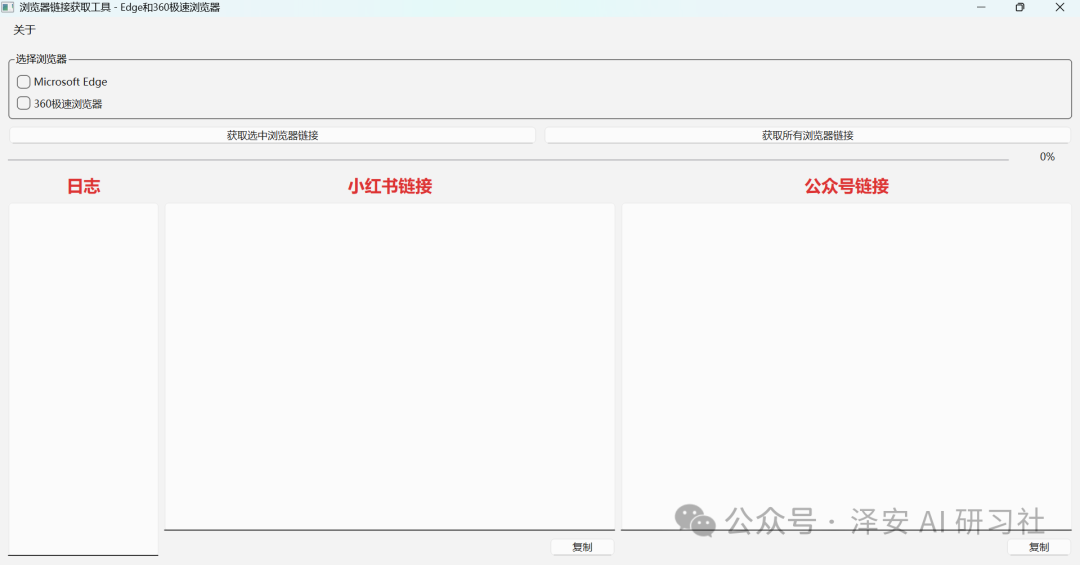Minimize the 浏览器链接获取工具 window
This screenshot has width=1080, height=565.
pyautogui.click(x=981, y=8)
